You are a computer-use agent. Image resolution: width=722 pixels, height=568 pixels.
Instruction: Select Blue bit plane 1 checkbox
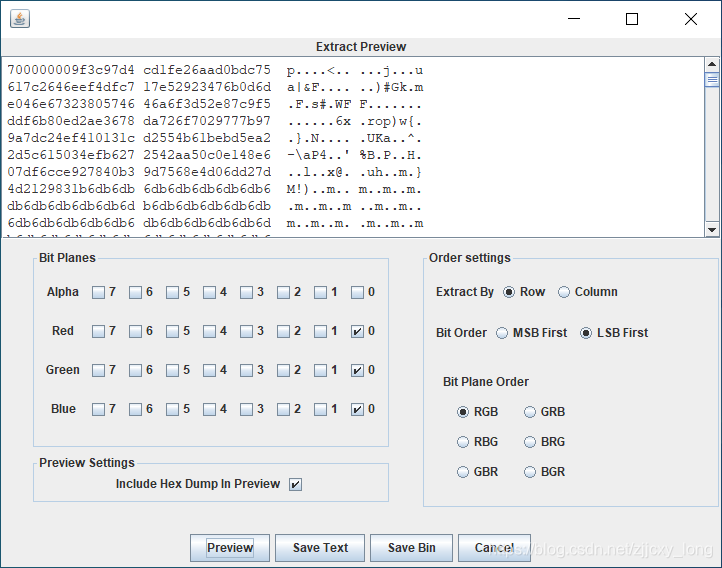tap(320, 409)
